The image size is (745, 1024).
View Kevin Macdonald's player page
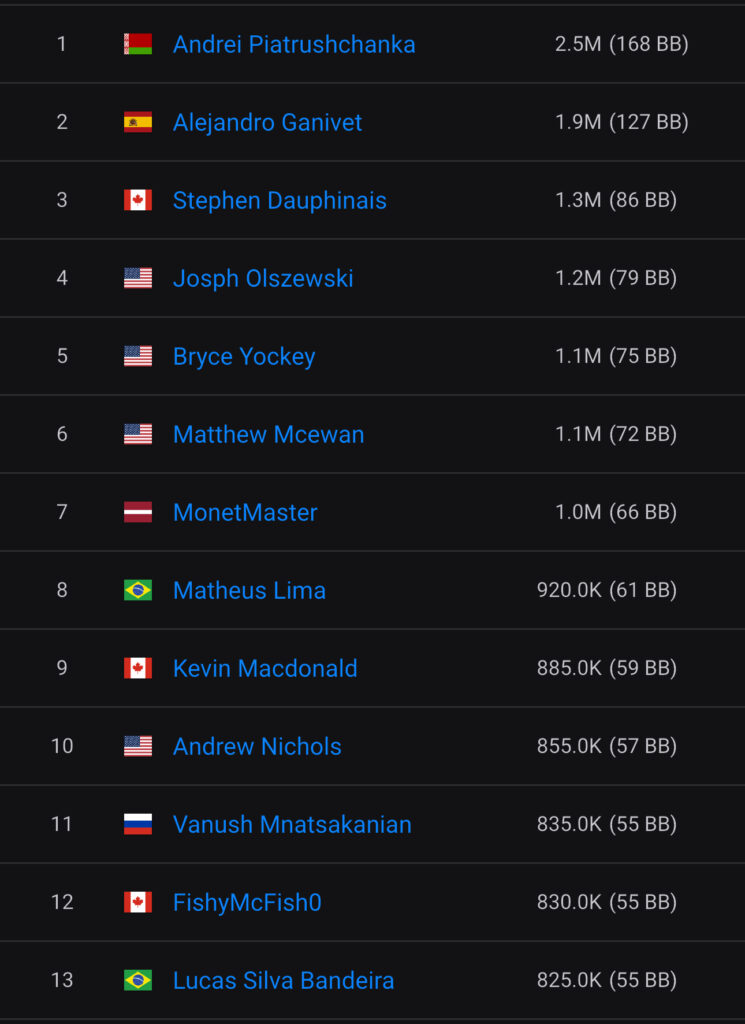(x=265, y=668)
